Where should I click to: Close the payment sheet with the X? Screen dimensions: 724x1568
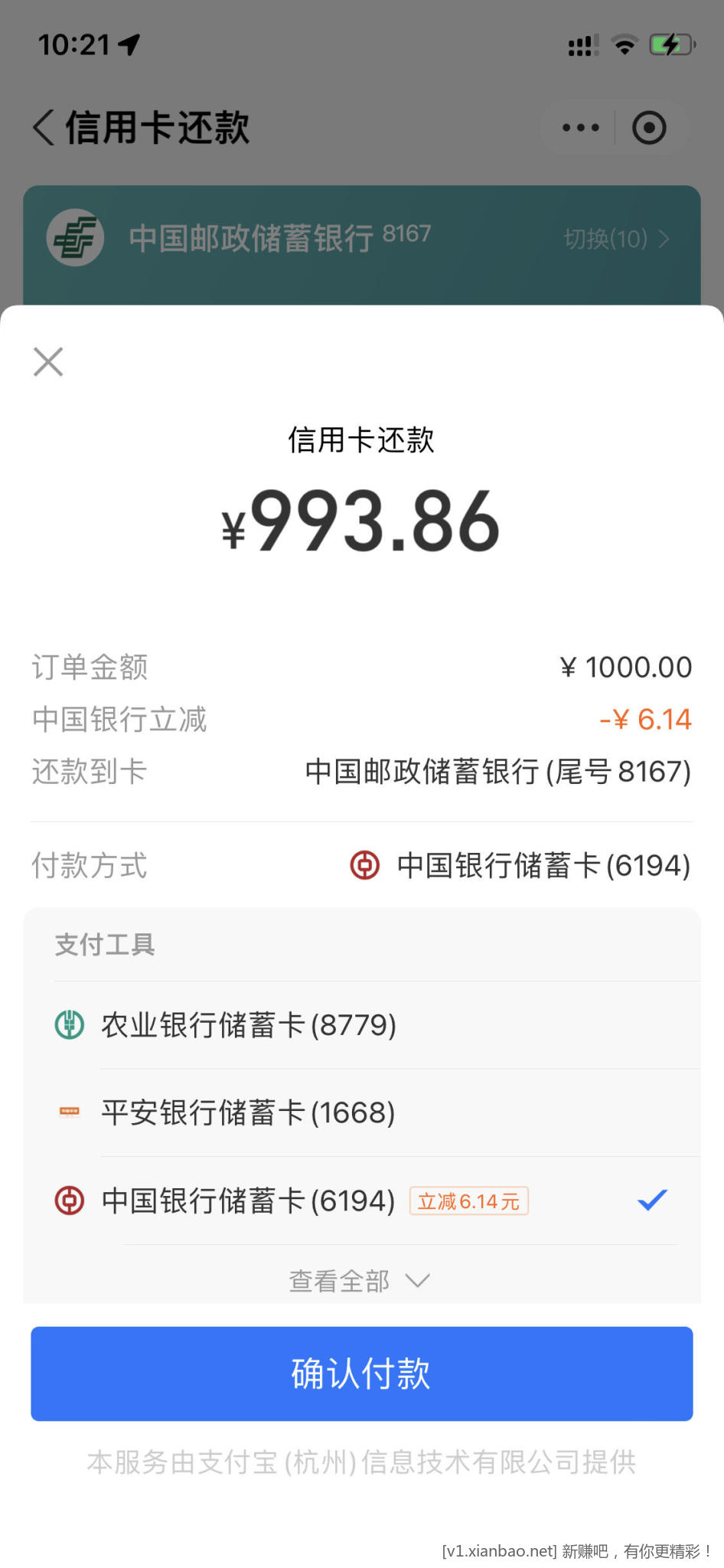click(x=48, y=362)
